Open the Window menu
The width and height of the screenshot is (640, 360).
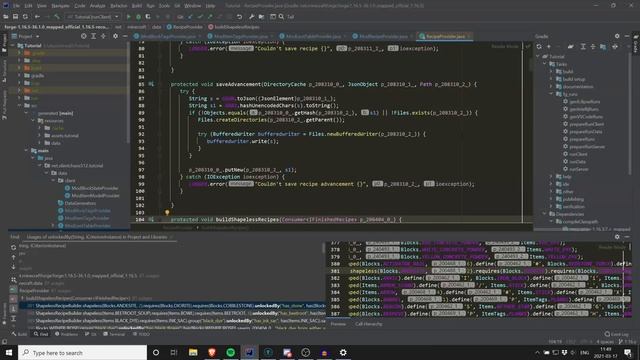point(192,6)
